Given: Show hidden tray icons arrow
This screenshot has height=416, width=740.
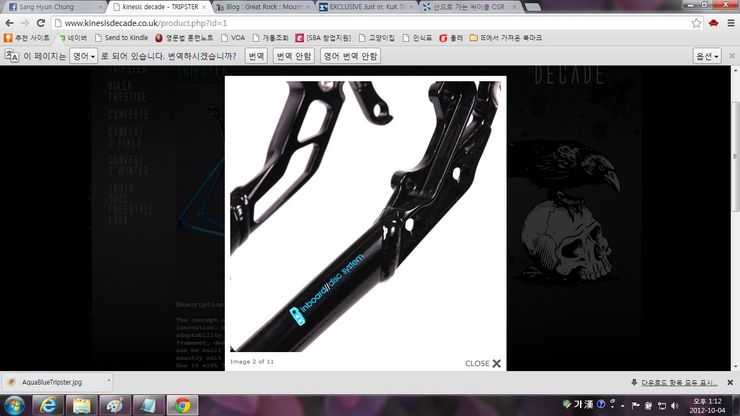Looking at the screenshot, I should click(622, 406).
